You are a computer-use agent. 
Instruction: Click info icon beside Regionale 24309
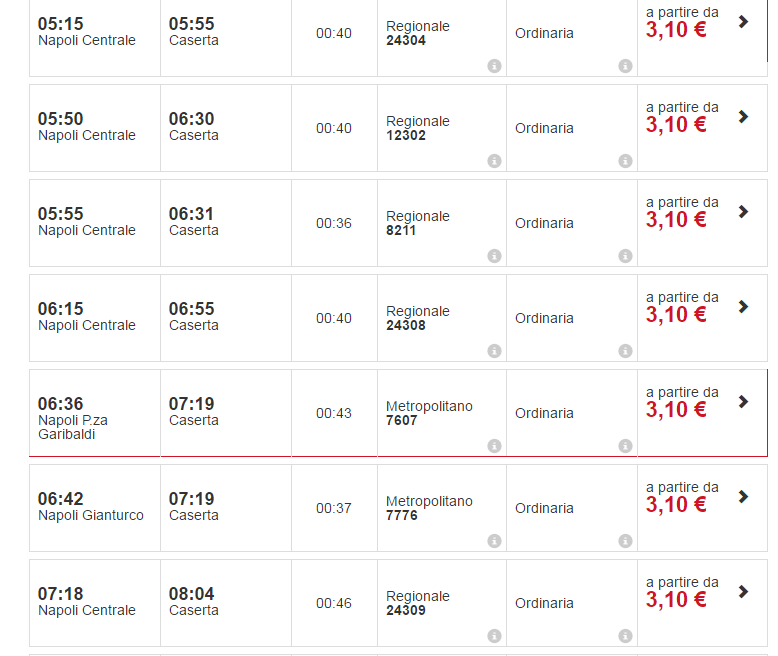click(494, 636)
